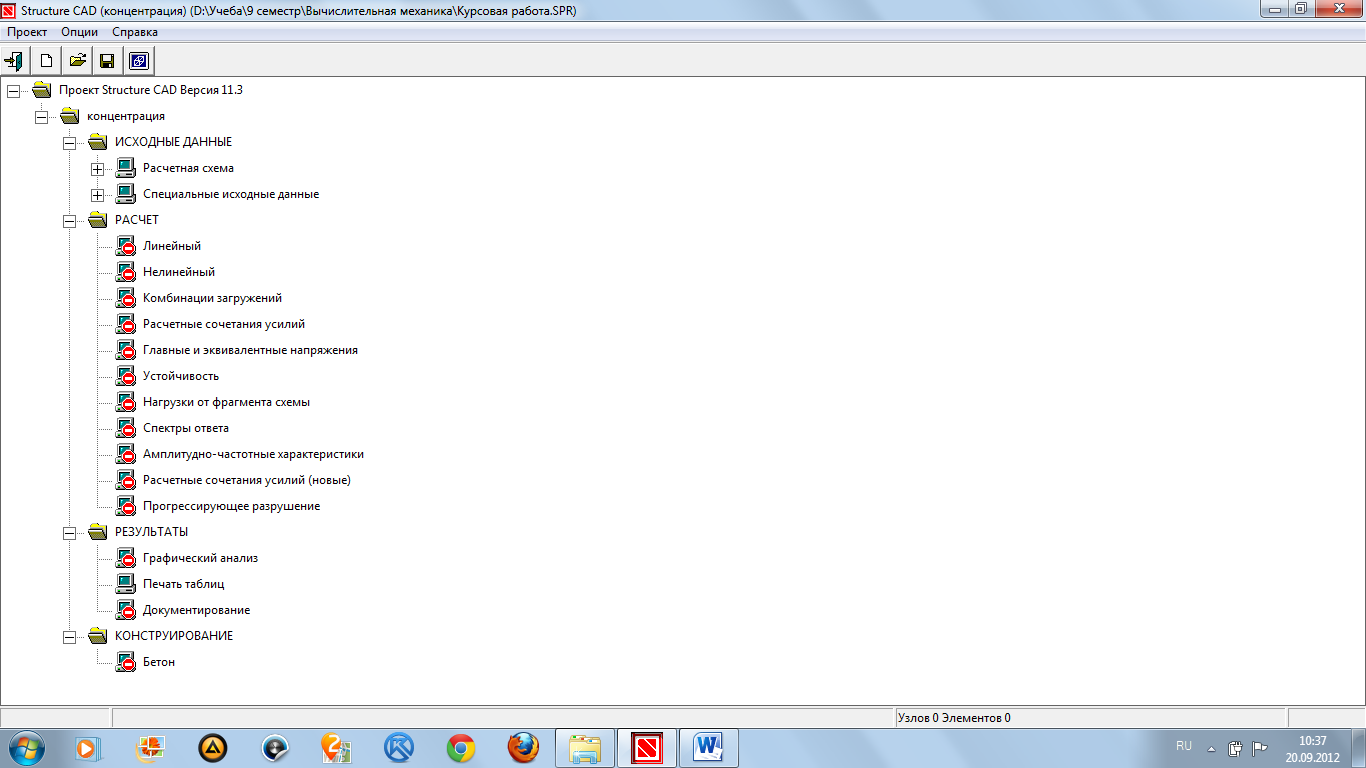Switch to Microsoft Word in the taskbar
The image size is (1366, 768).
(709, 747)
